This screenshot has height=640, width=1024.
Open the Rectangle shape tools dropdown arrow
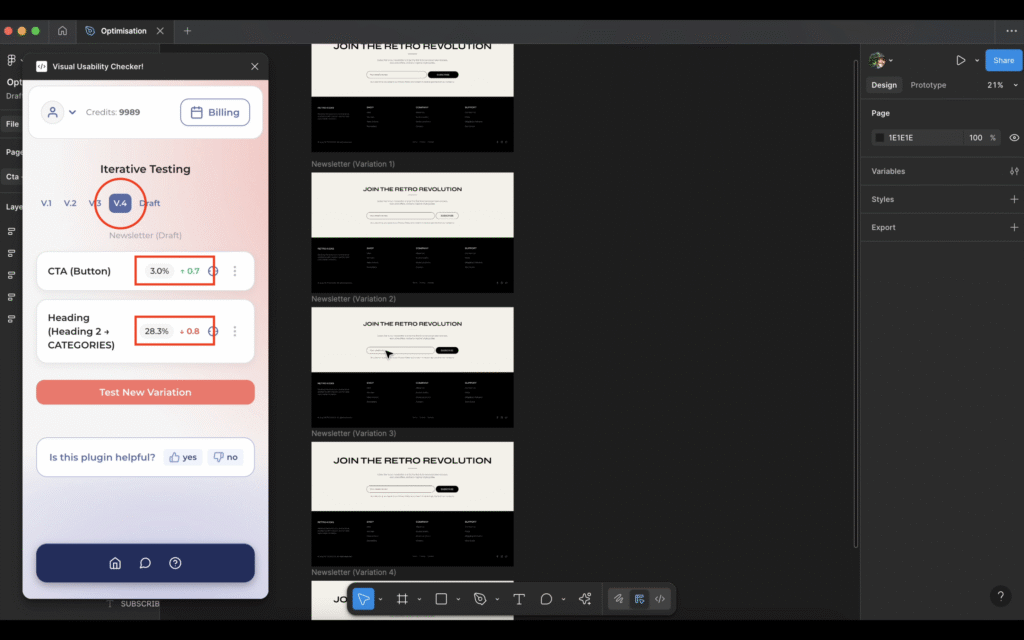click(458, 600)
